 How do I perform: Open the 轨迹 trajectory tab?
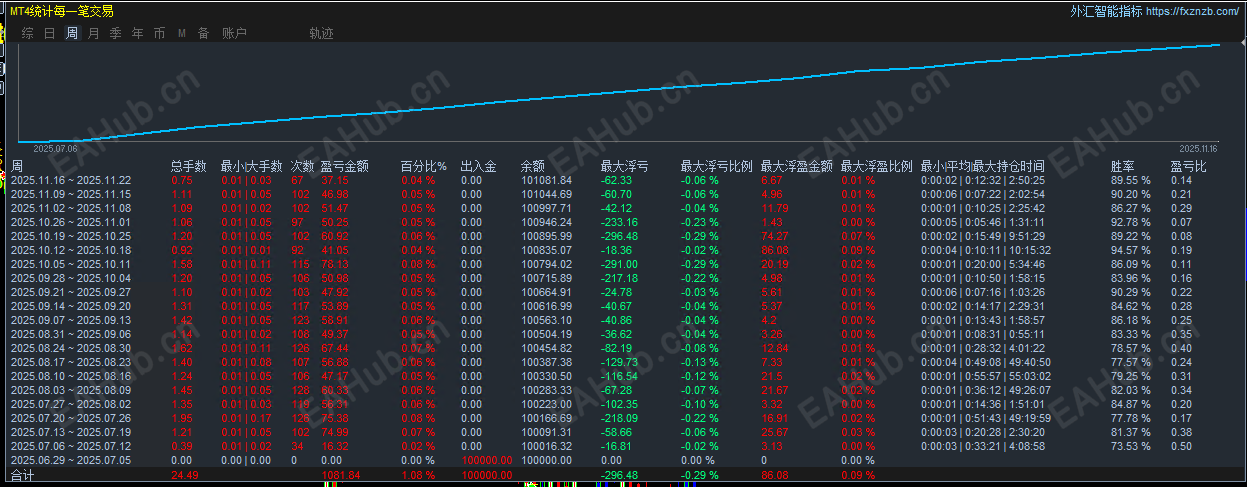pos(322,33)
